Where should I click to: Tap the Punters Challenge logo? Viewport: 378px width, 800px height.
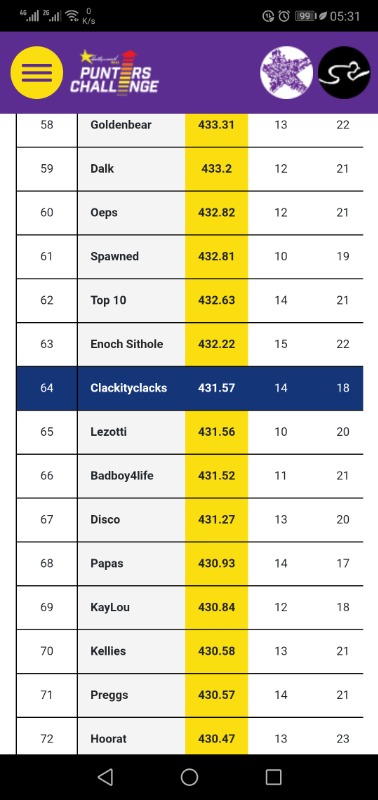tap(114, 72)
